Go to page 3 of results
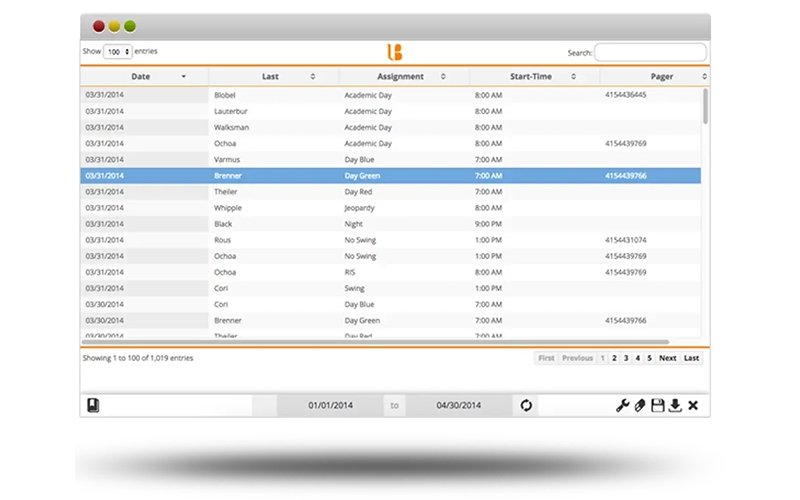The width and height of the screenshot is (800, 500). pos(626,358)
